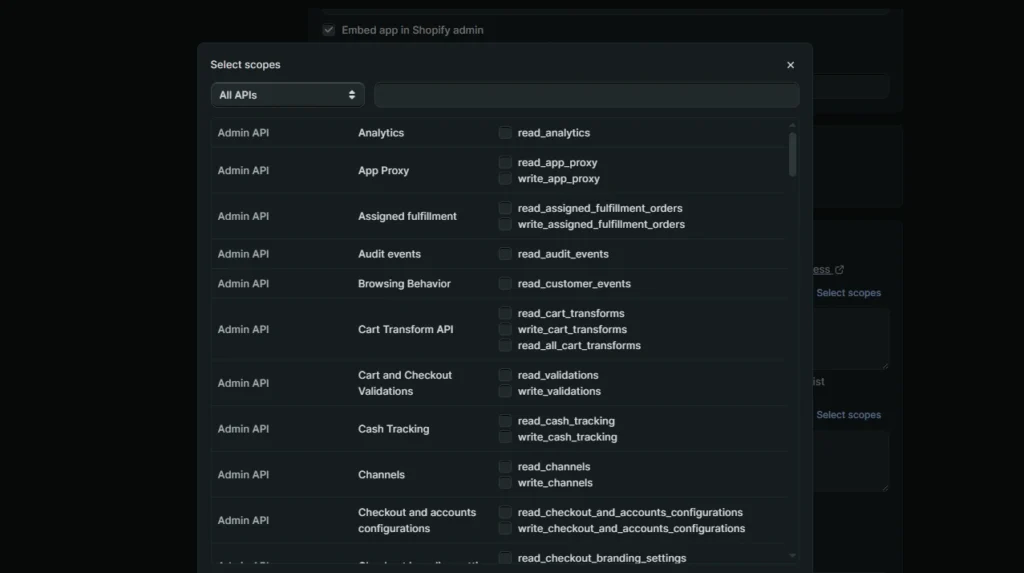Image resolution: width=1024 pixels, height=573 pixels.
Task: Check write_checkout_and_accounts_configurations
Action: [x=505, y=528]
